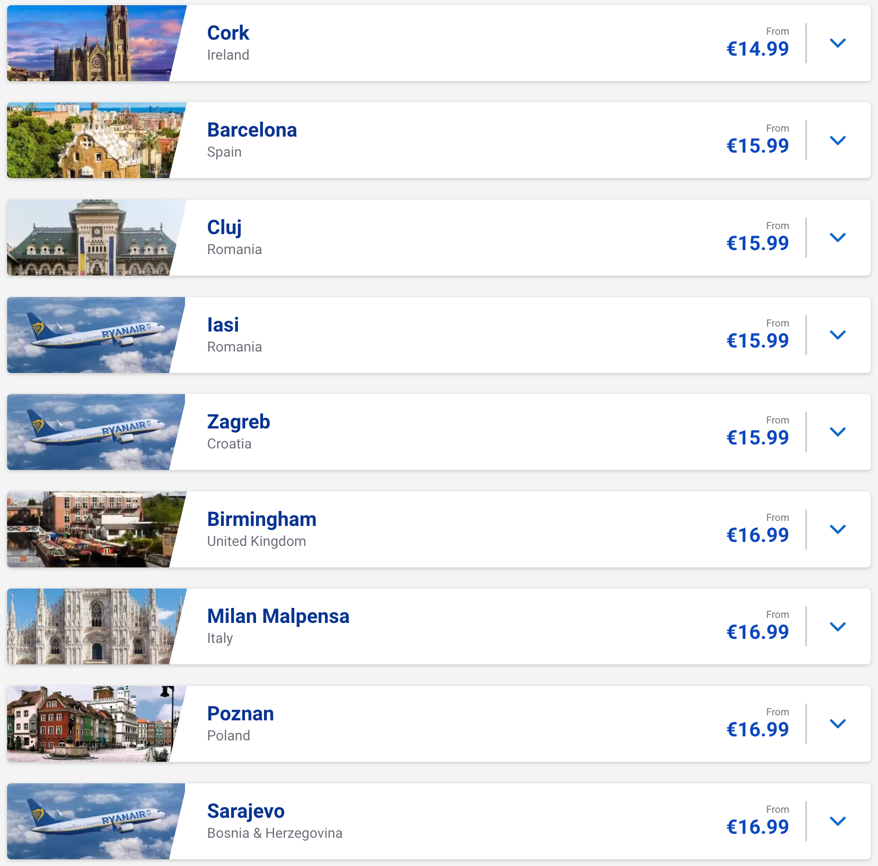Expand the Cork fare details chevron
The width and height of the screenshot is (878, 866).
coord(837,43)
